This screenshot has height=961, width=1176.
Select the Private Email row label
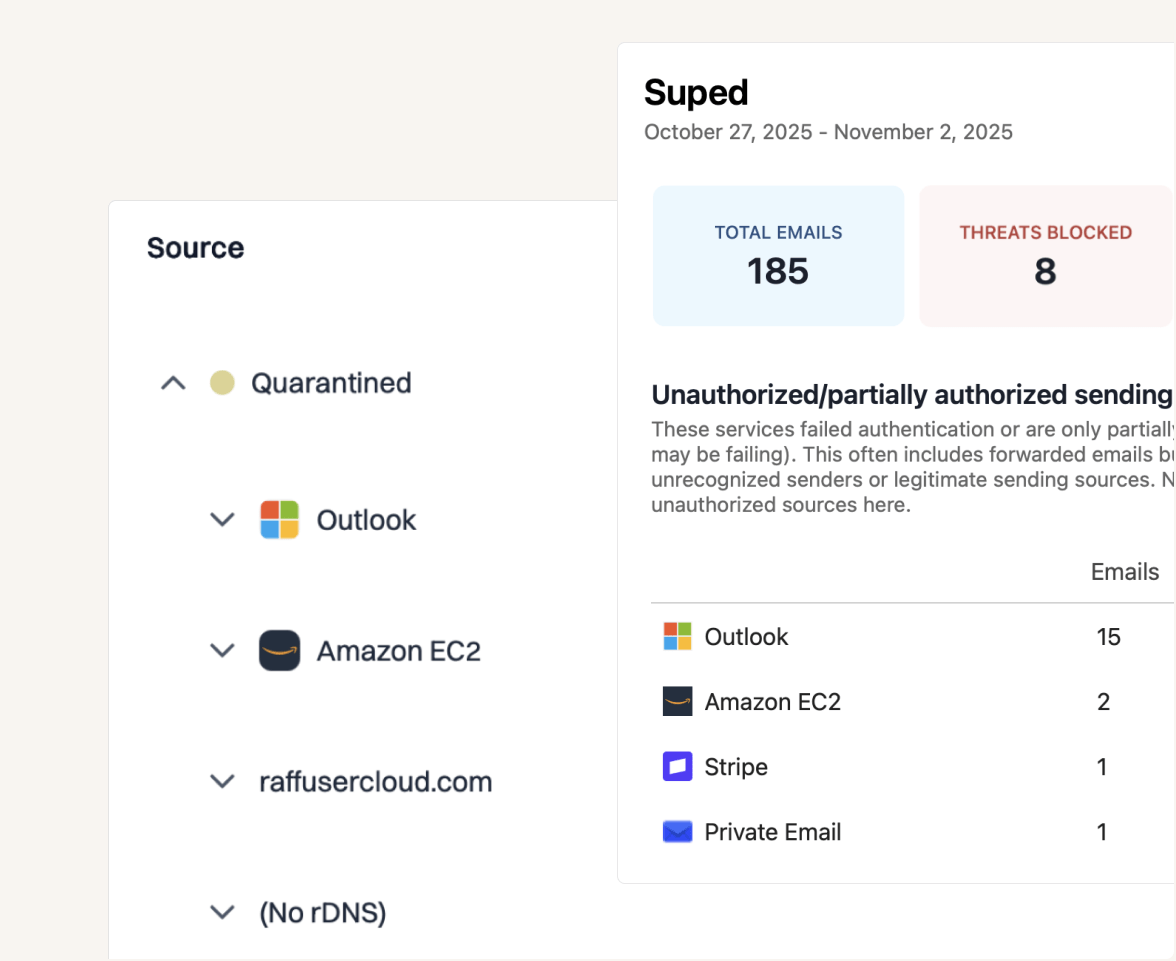tap(772, 832)
